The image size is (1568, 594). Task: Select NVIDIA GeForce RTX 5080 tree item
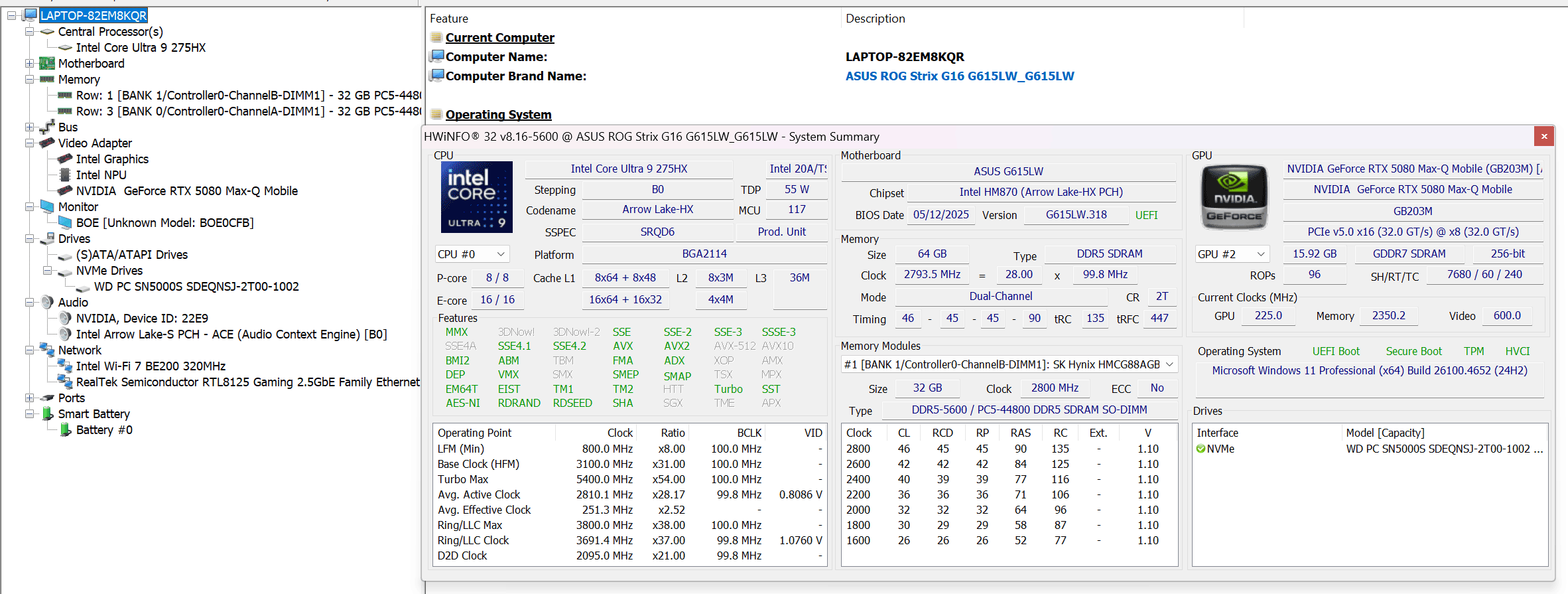(x=187, y=191)
